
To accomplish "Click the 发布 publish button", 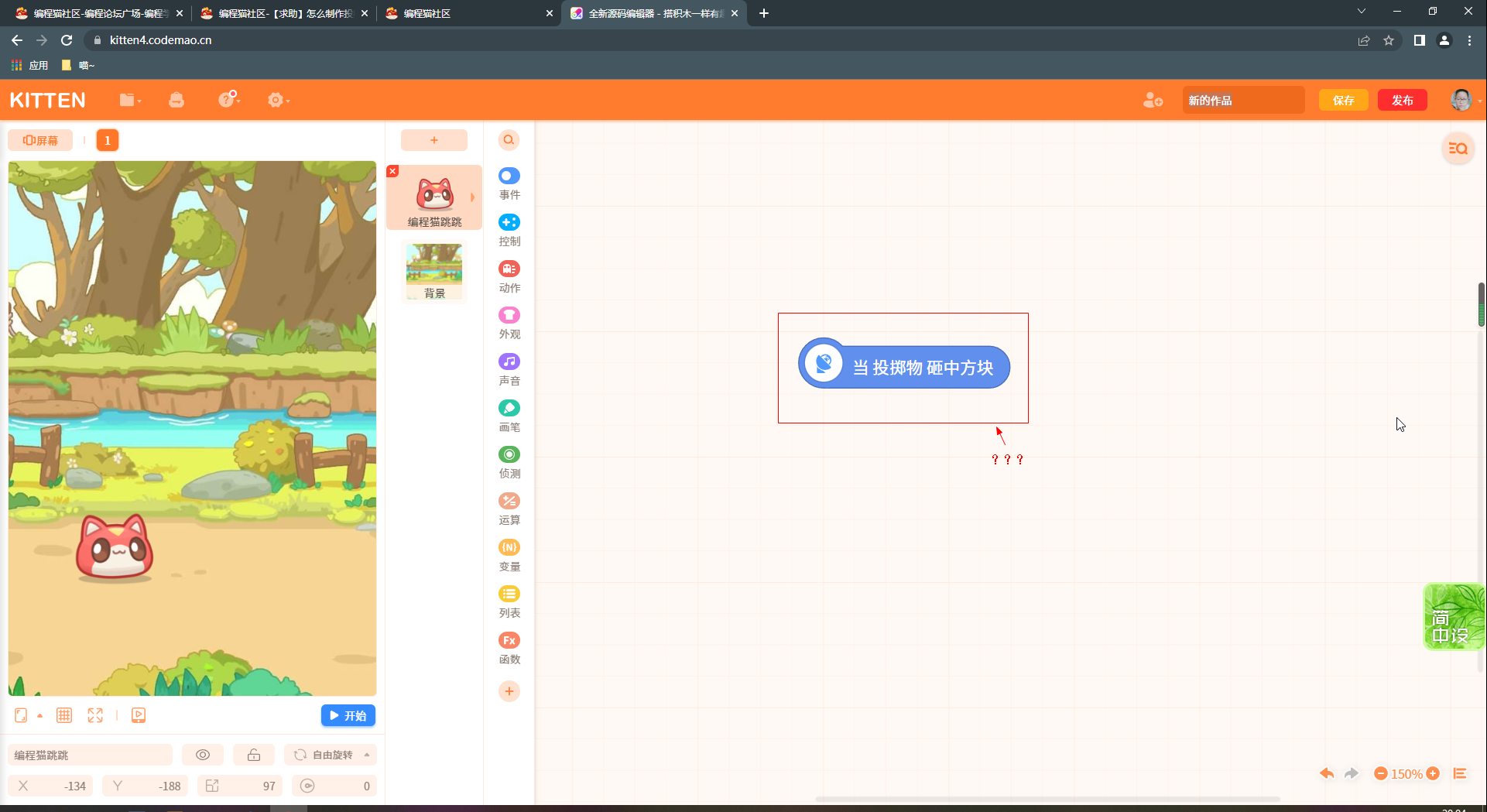I will pyautogui.click(x=1403, y=101).
